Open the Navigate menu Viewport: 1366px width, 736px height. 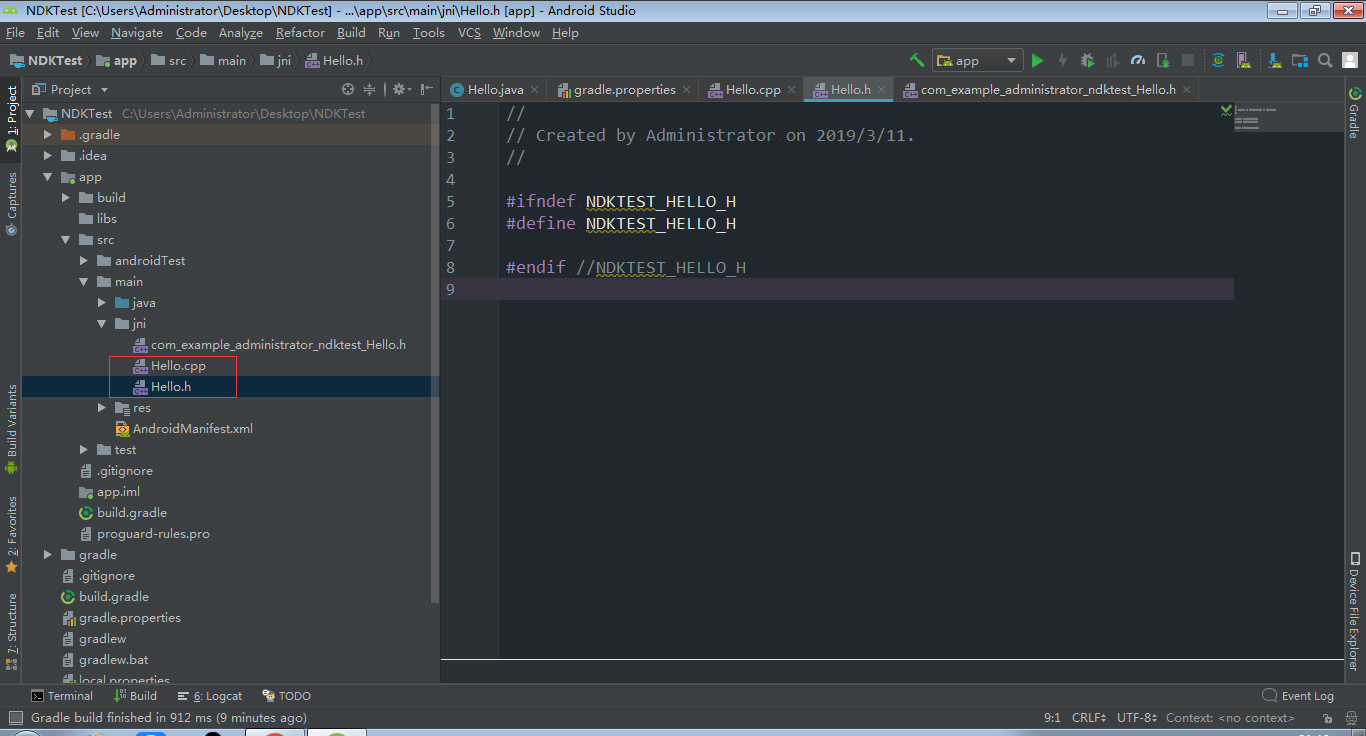click(x=137, y=33)
